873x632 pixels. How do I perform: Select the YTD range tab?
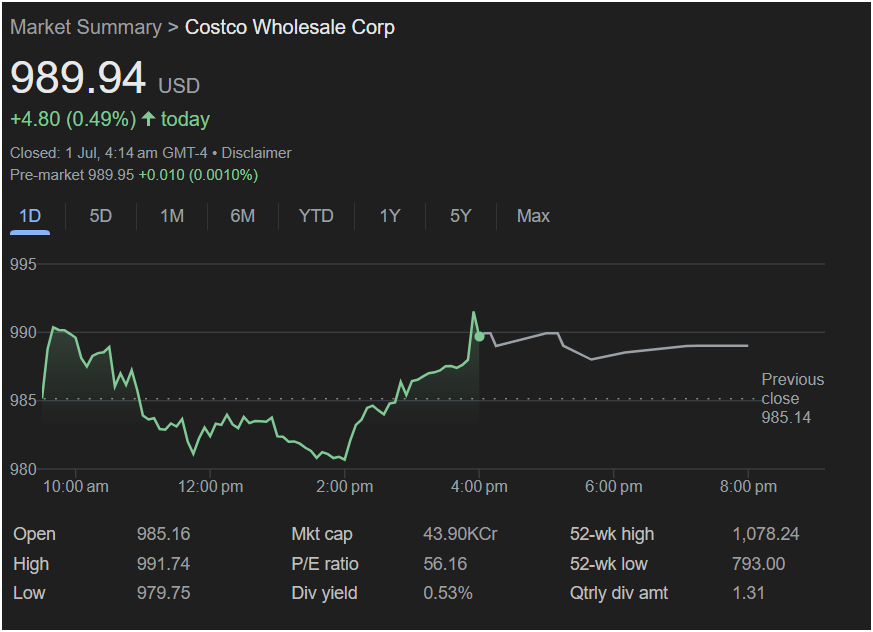coord(316,216)
